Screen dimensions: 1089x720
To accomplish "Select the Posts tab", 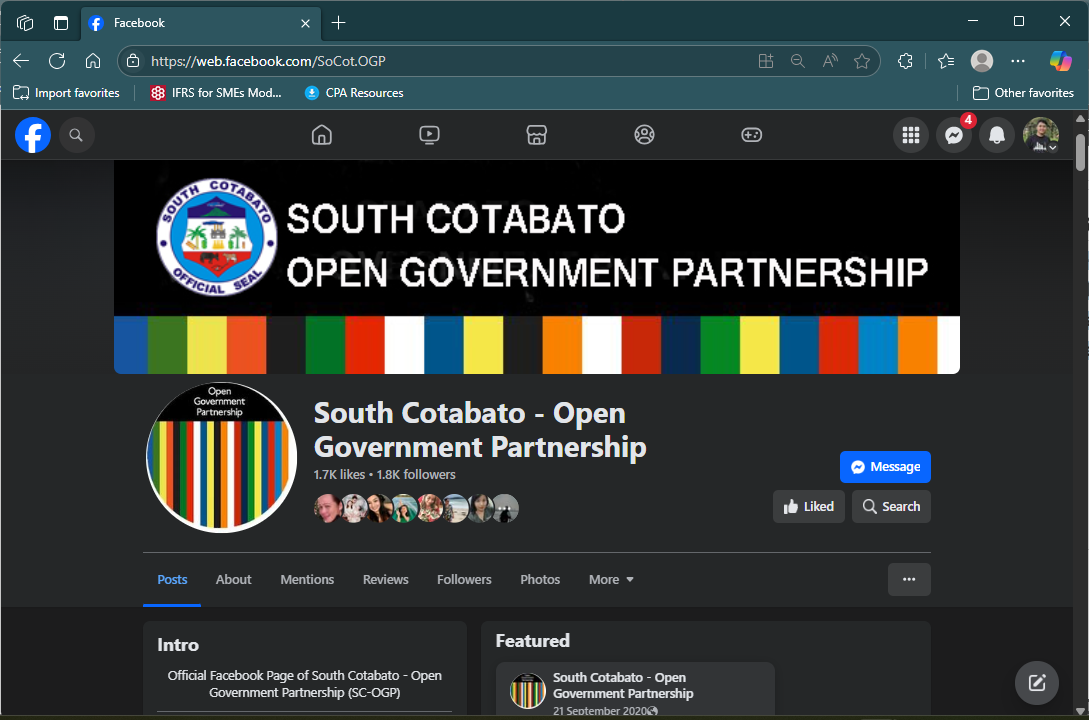I will 172,580.
